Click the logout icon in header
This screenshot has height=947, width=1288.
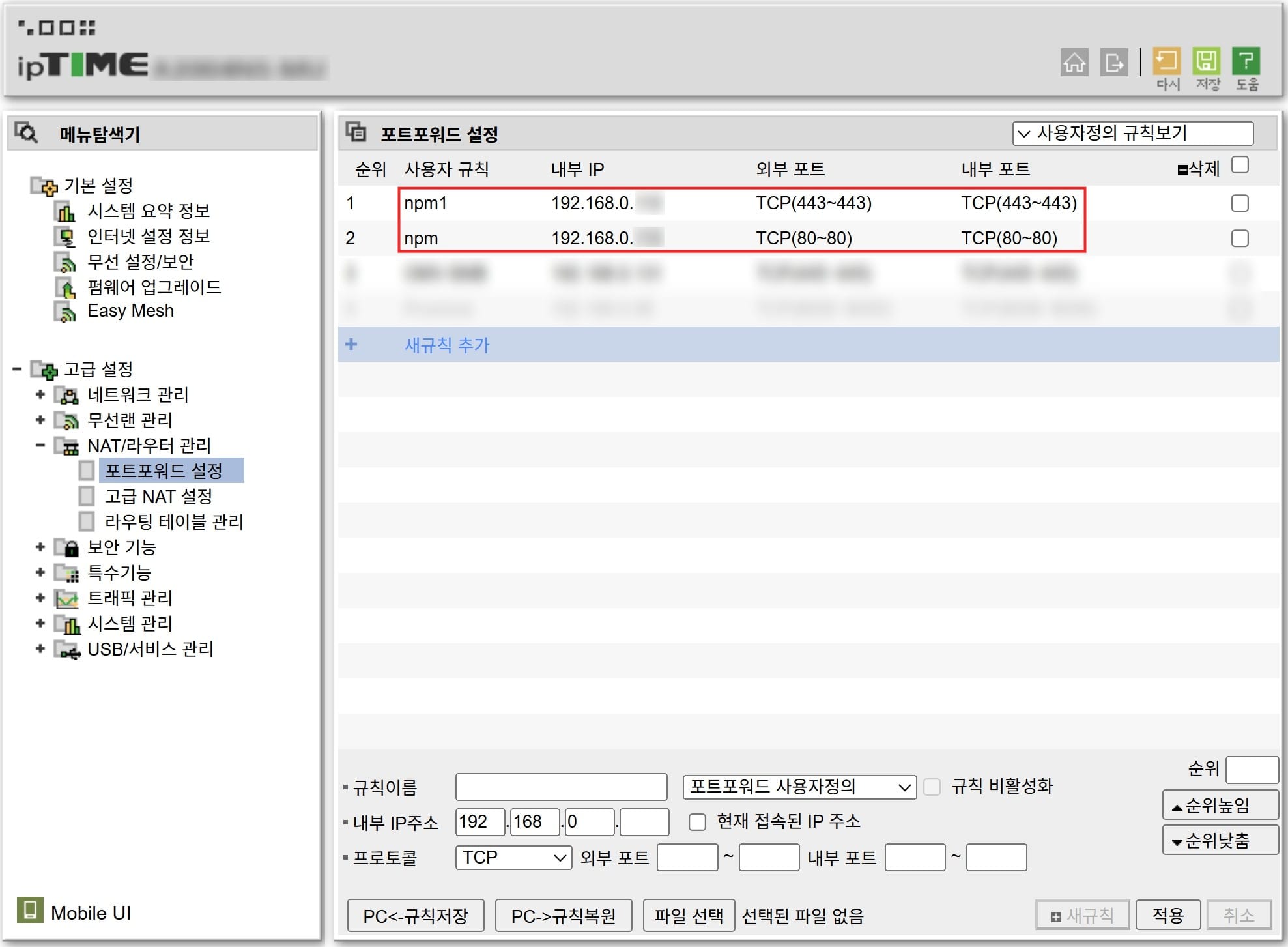click(1113, 63)
